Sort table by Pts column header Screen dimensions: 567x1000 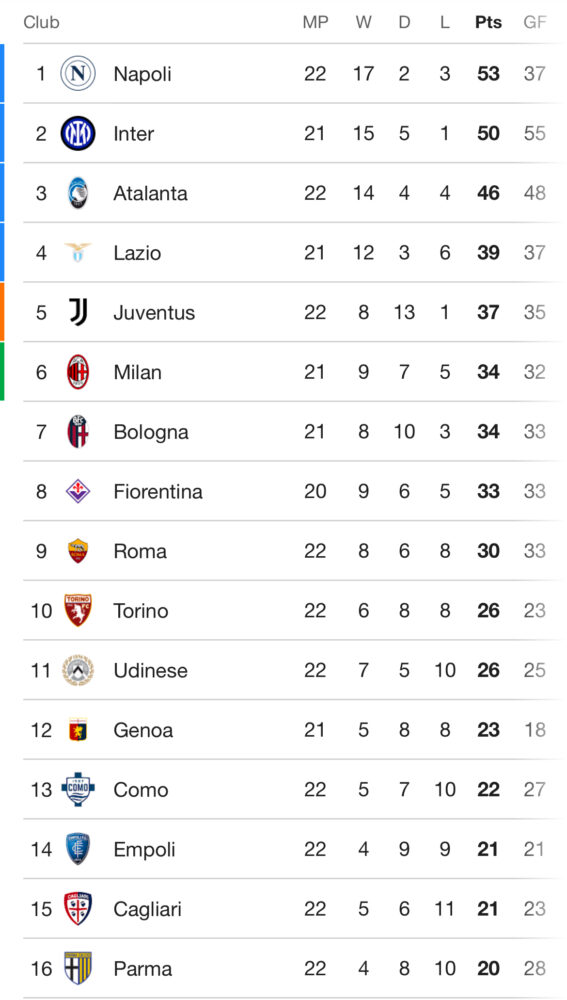pyautogui.click(x=489, y=22)
